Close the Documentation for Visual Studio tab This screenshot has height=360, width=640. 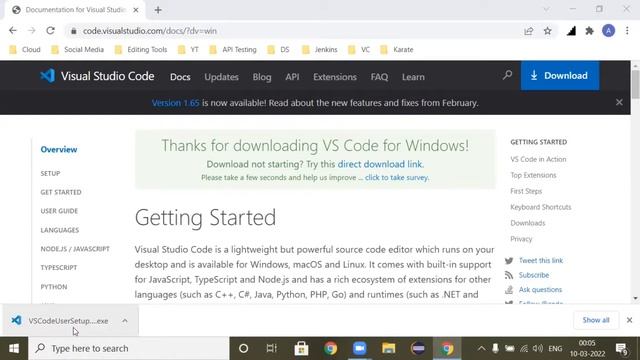[136, 10]
